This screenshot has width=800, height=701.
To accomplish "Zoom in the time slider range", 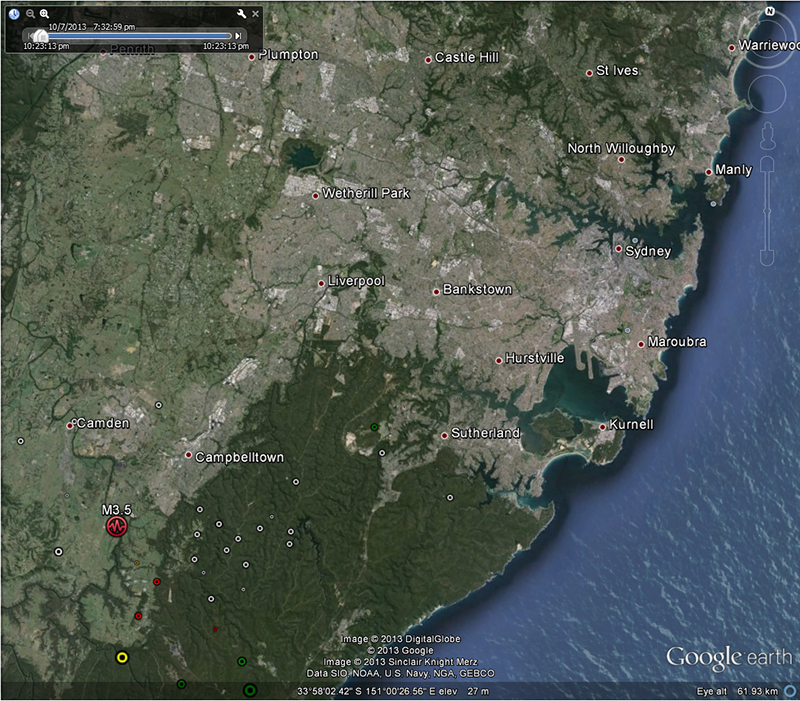I will tap(45, 14).
